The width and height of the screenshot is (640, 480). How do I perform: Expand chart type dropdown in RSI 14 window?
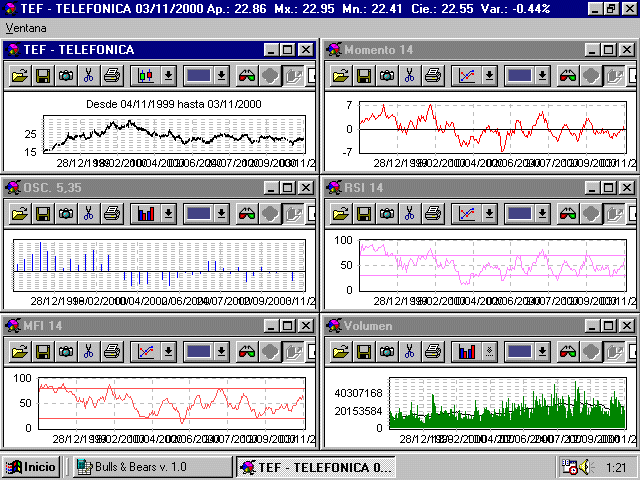(489, 213)
